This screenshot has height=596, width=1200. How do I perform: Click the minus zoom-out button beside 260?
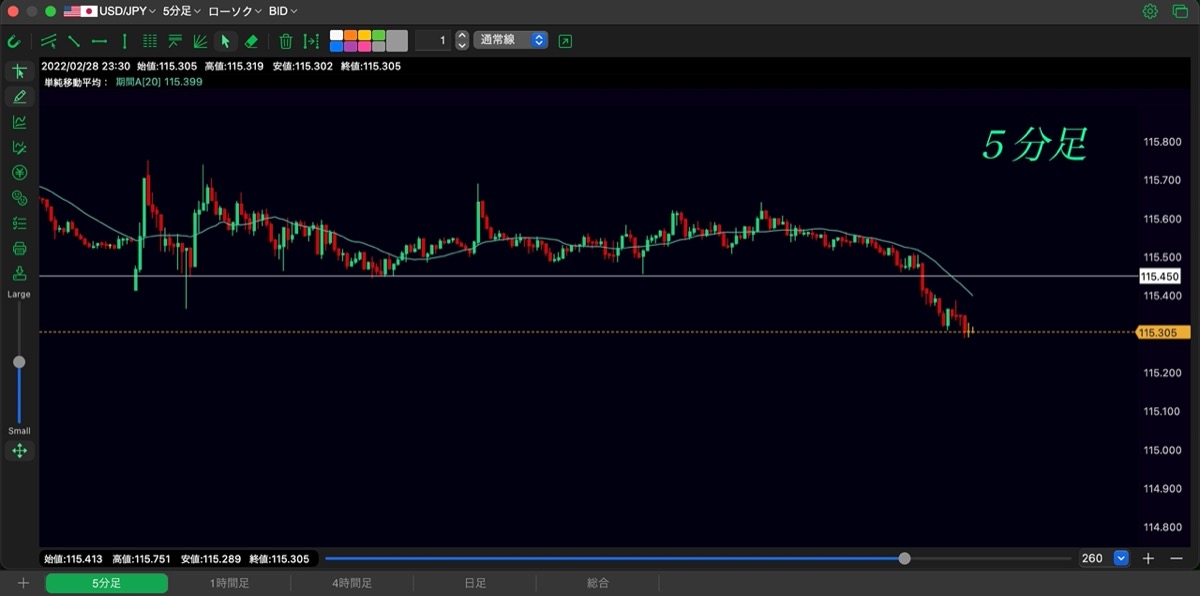(x=1176, y=558)
